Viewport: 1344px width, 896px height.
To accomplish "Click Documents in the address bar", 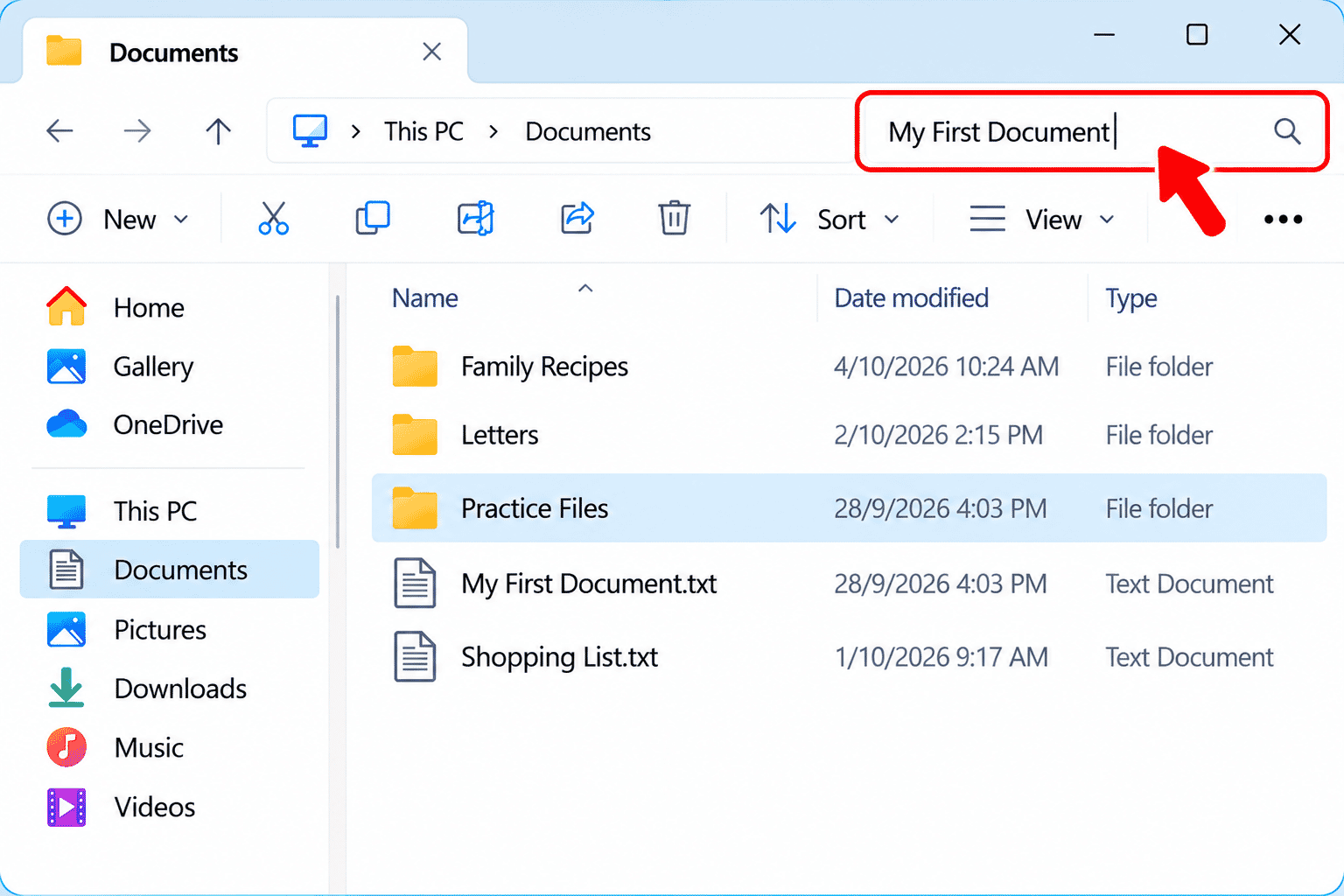I will (x=588, y=131).
